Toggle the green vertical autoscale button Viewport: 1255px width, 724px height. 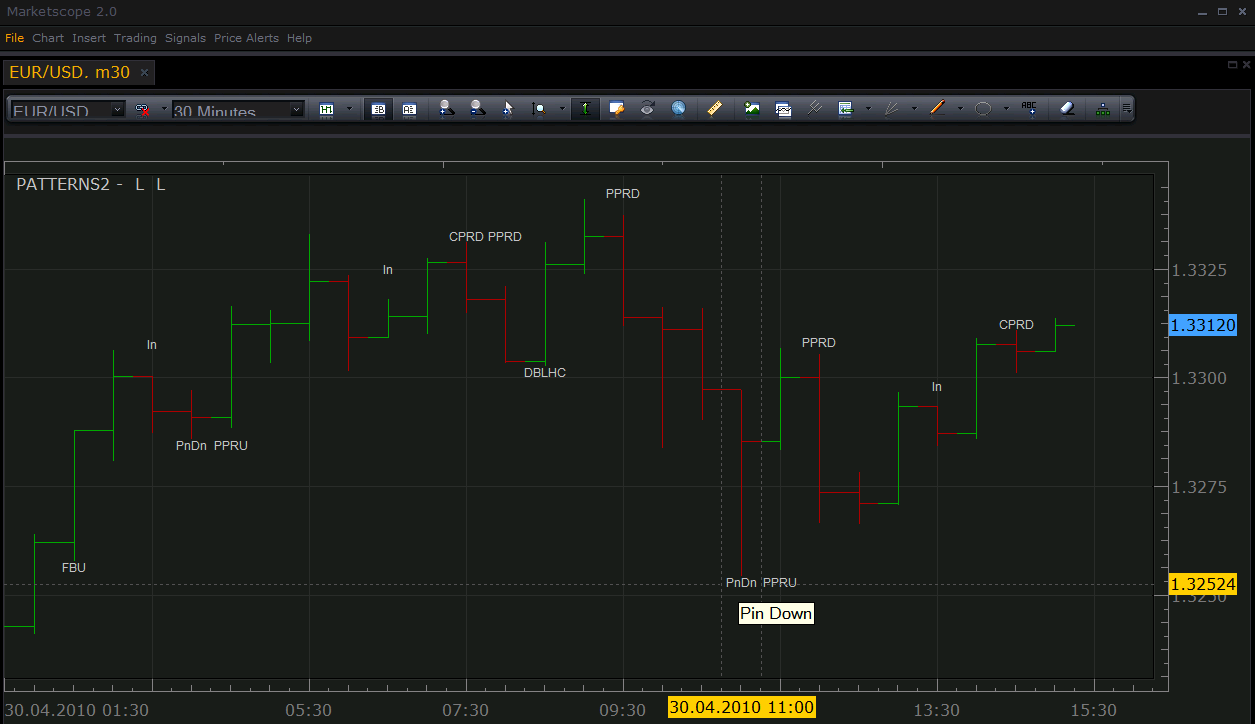click(x=586, y=109)
